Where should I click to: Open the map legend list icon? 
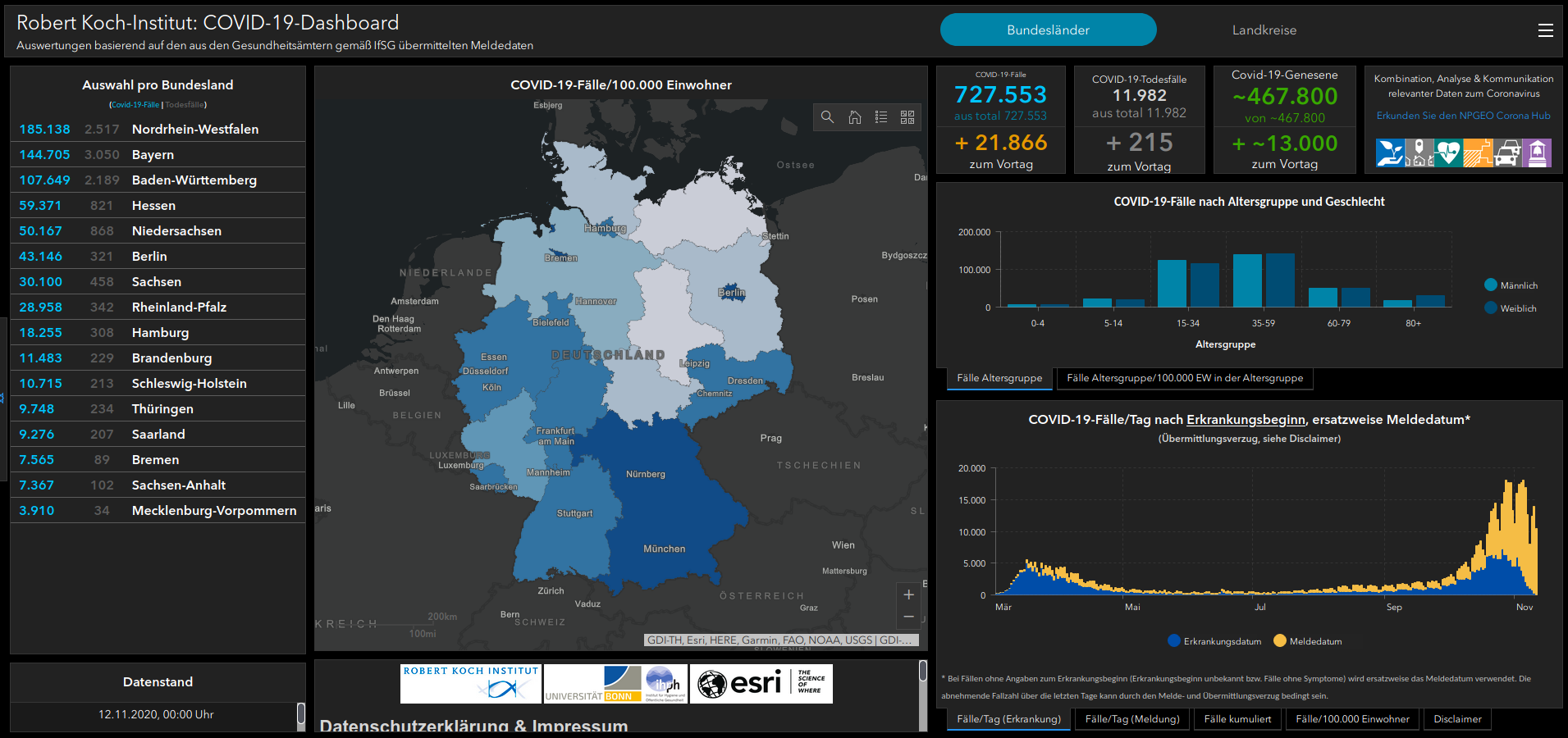(x=881, y=117)
